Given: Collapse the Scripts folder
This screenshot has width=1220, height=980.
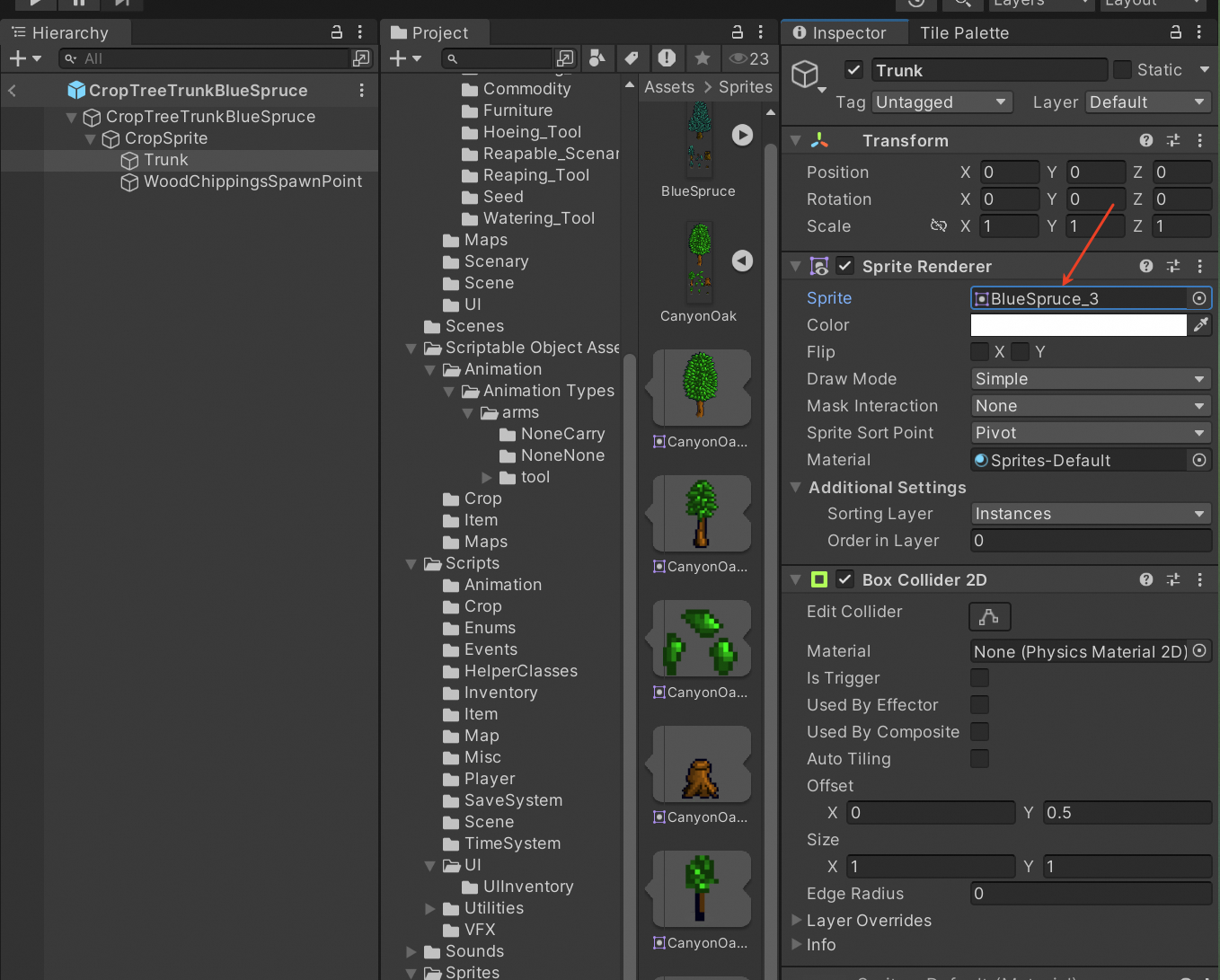Looking at the screenshot, I should tap(411, 564).
